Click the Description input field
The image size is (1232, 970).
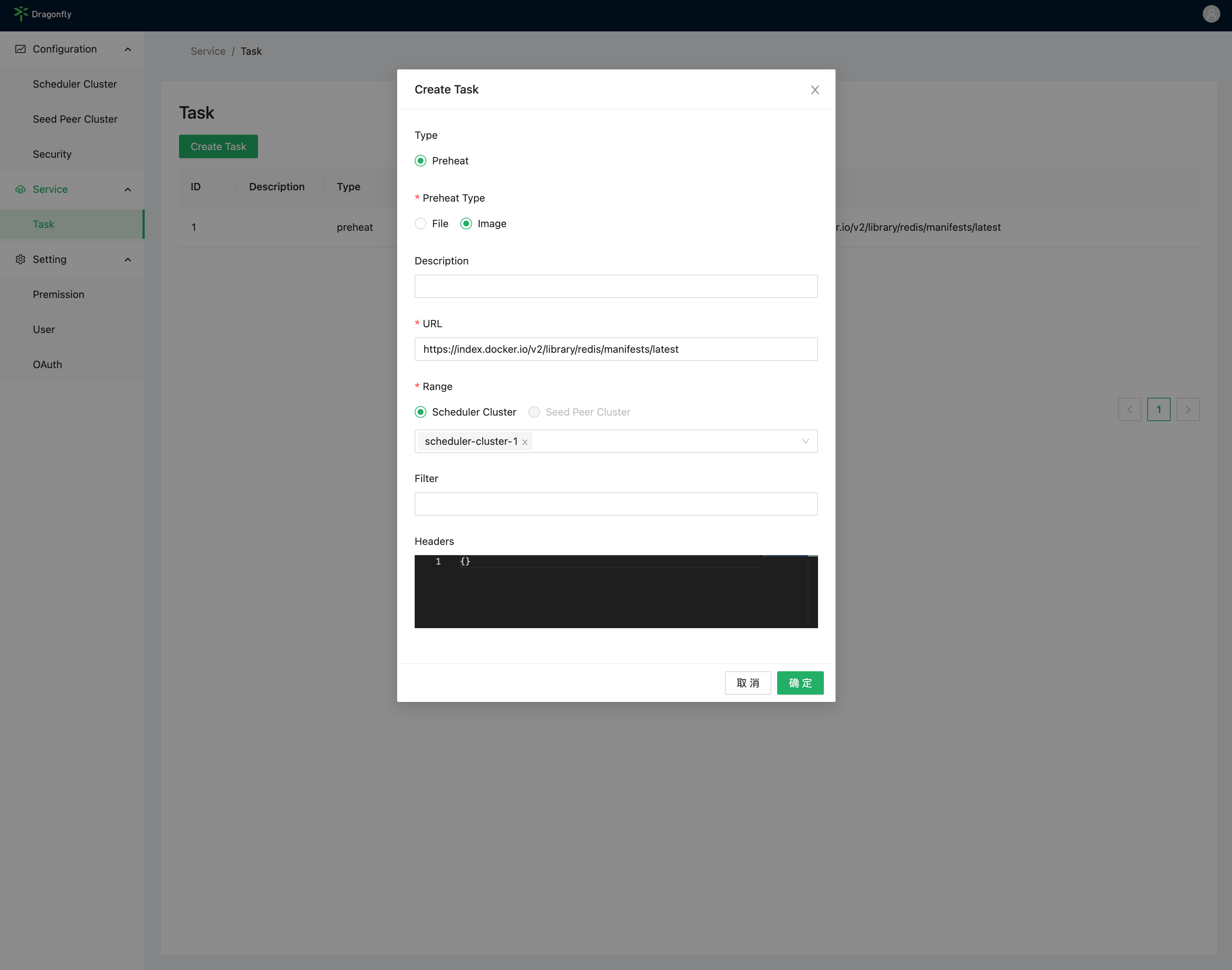[616, 285]
